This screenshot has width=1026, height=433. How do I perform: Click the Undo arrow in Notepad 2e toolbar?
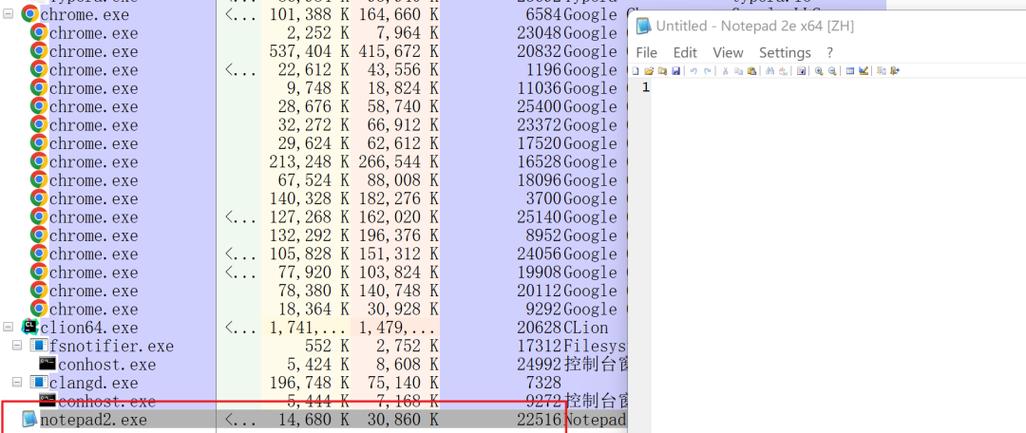[694, 71]
